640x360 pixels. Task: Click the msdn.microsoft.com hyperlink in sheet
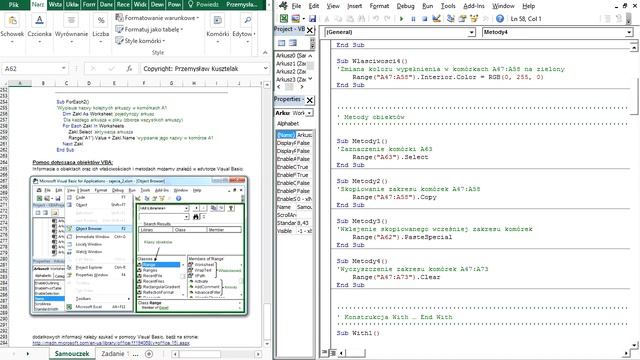tap(111, 343)
